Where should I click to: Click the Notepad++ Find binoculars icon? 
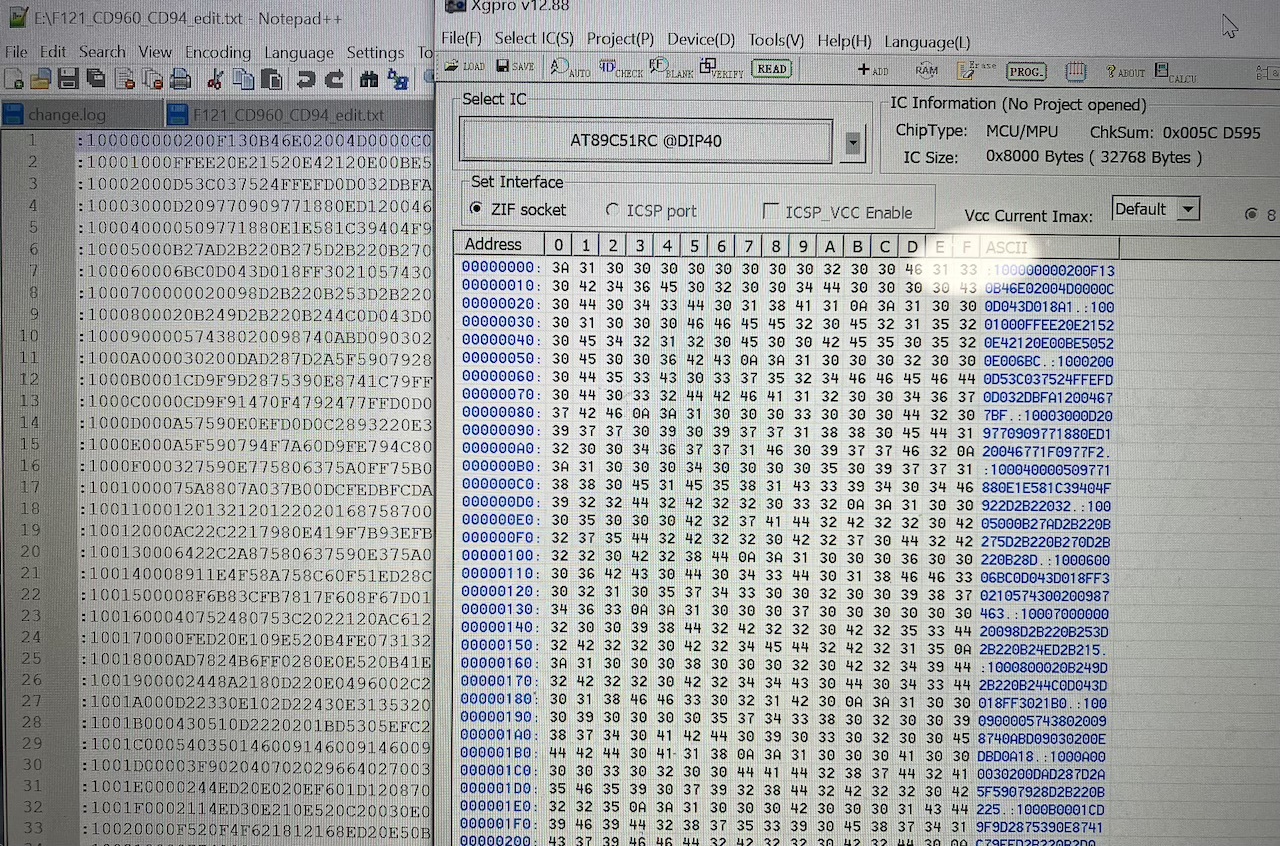pos(368,79)
